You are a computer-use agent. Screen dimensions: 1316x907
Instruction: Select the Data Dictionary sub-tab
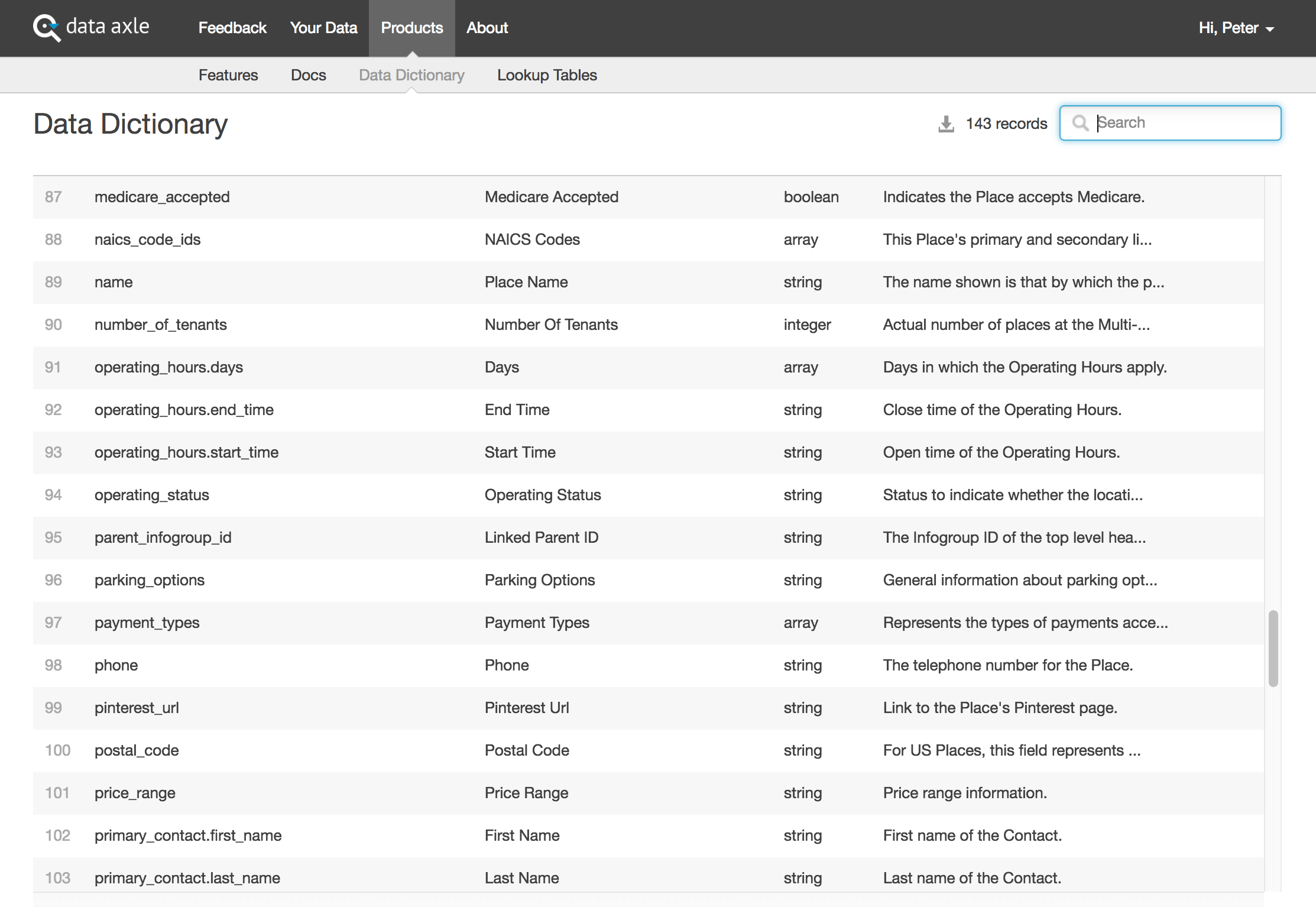(411, 75)
